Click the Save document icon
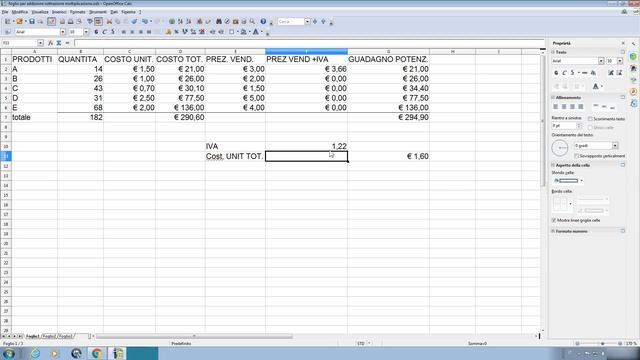This screenshot has width=640, height=360. coord(32,21)
